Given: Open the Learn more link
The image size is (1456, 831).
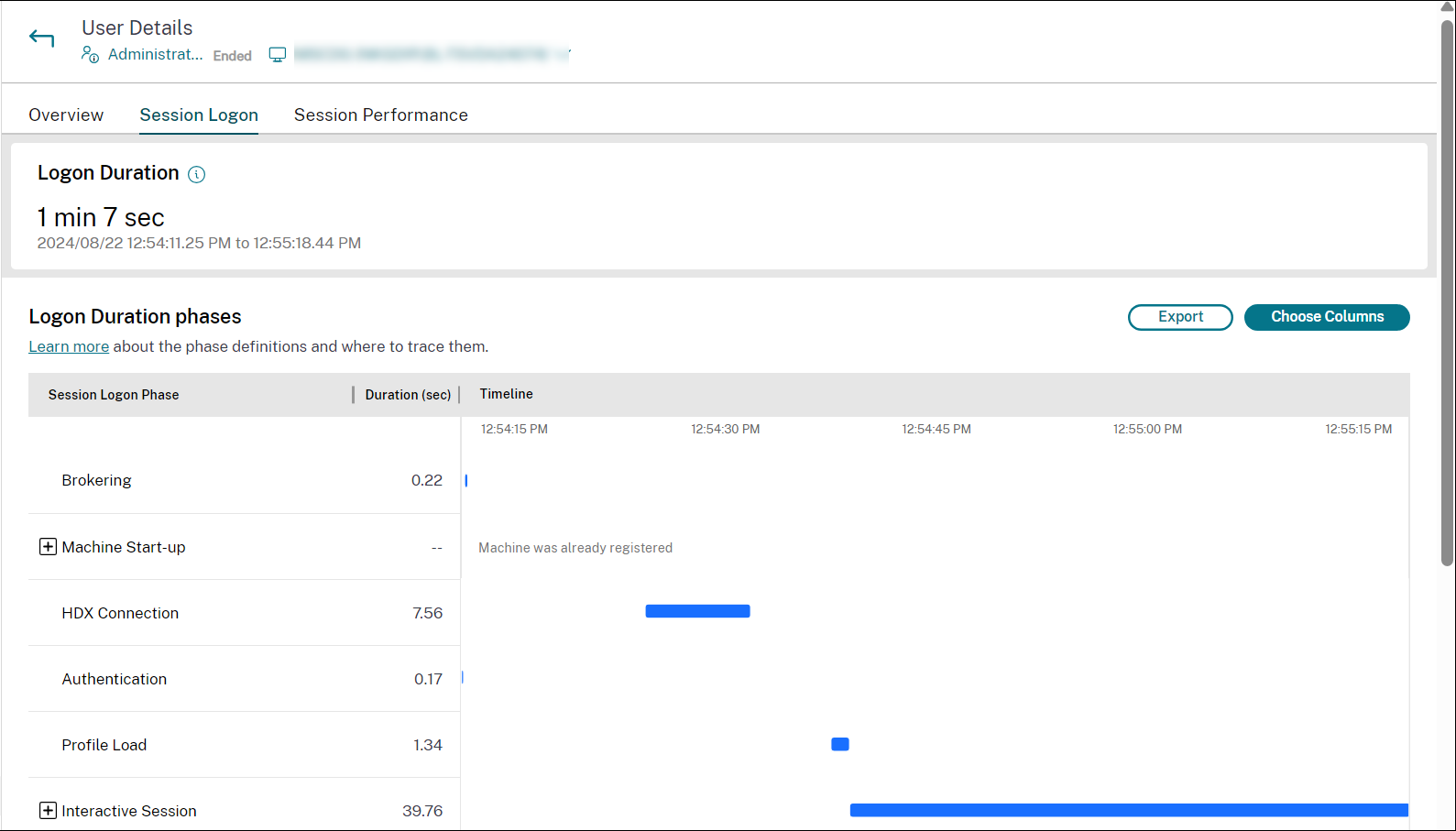Looking at the screenshot, I should [x=69, y=347].
